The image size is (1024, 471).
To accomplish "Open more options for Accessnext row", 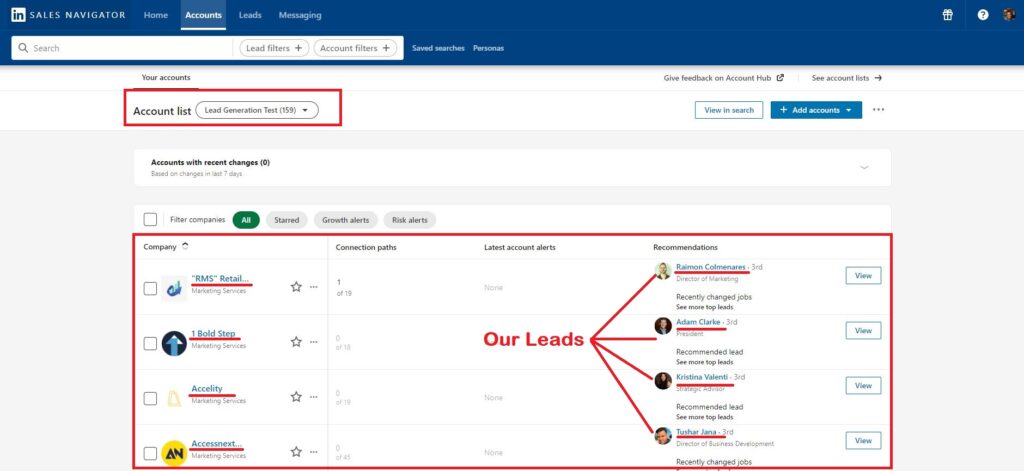I will [x=313, y=451].
